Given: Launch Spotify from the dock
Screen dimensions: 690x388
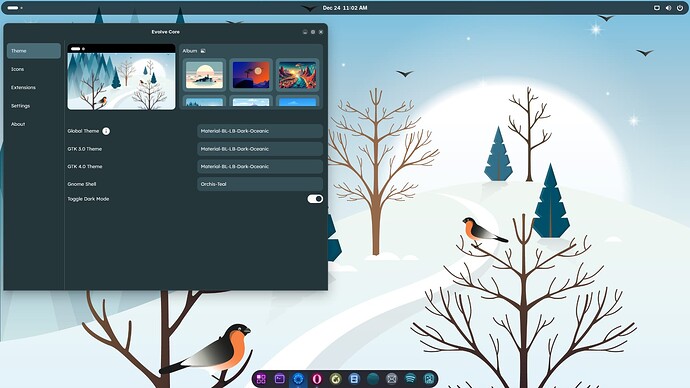Looking at the screenshot, I should pos(410,379).
